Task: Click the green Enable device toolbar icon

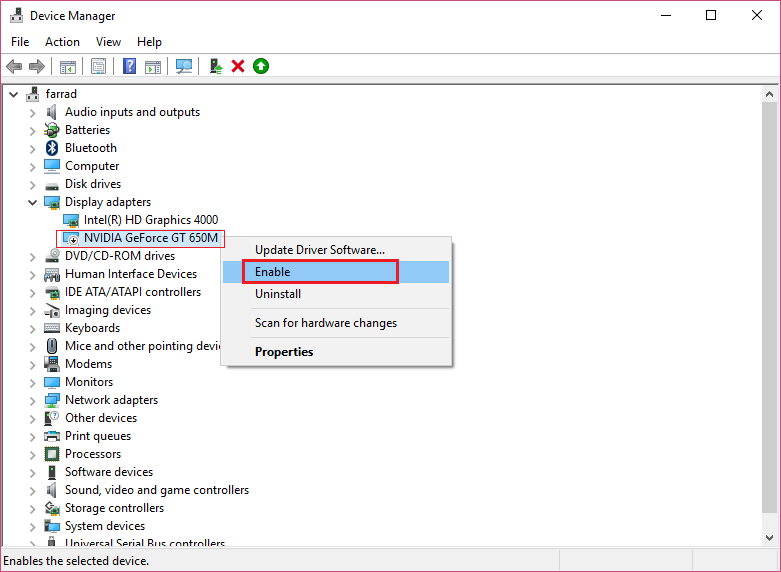Action: coord(261,66)
